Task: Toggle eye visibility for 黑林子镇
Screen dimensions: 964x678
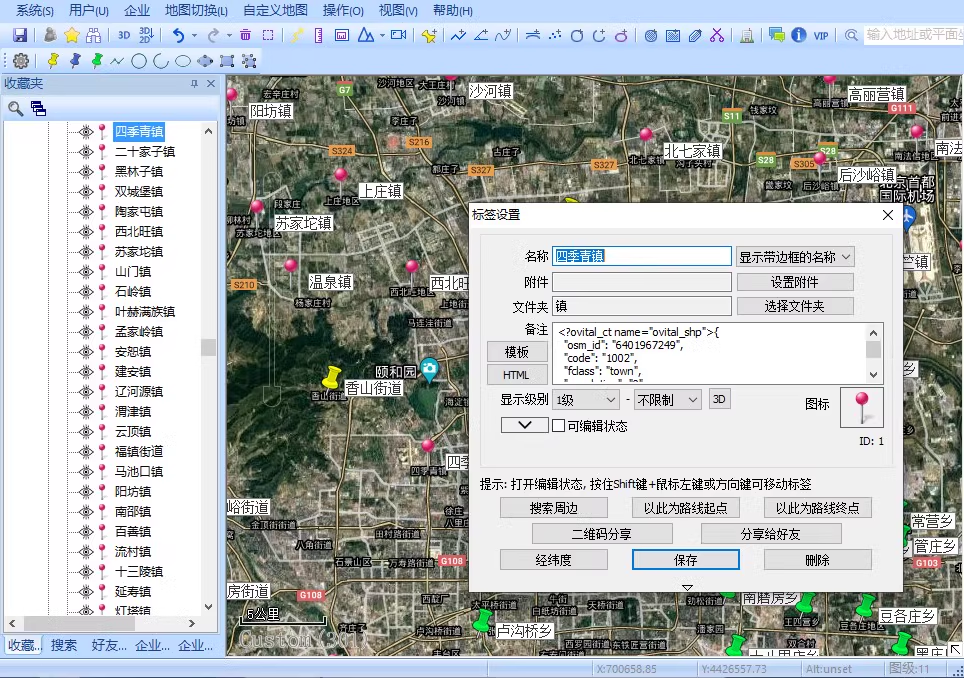Action: point(85,172)
